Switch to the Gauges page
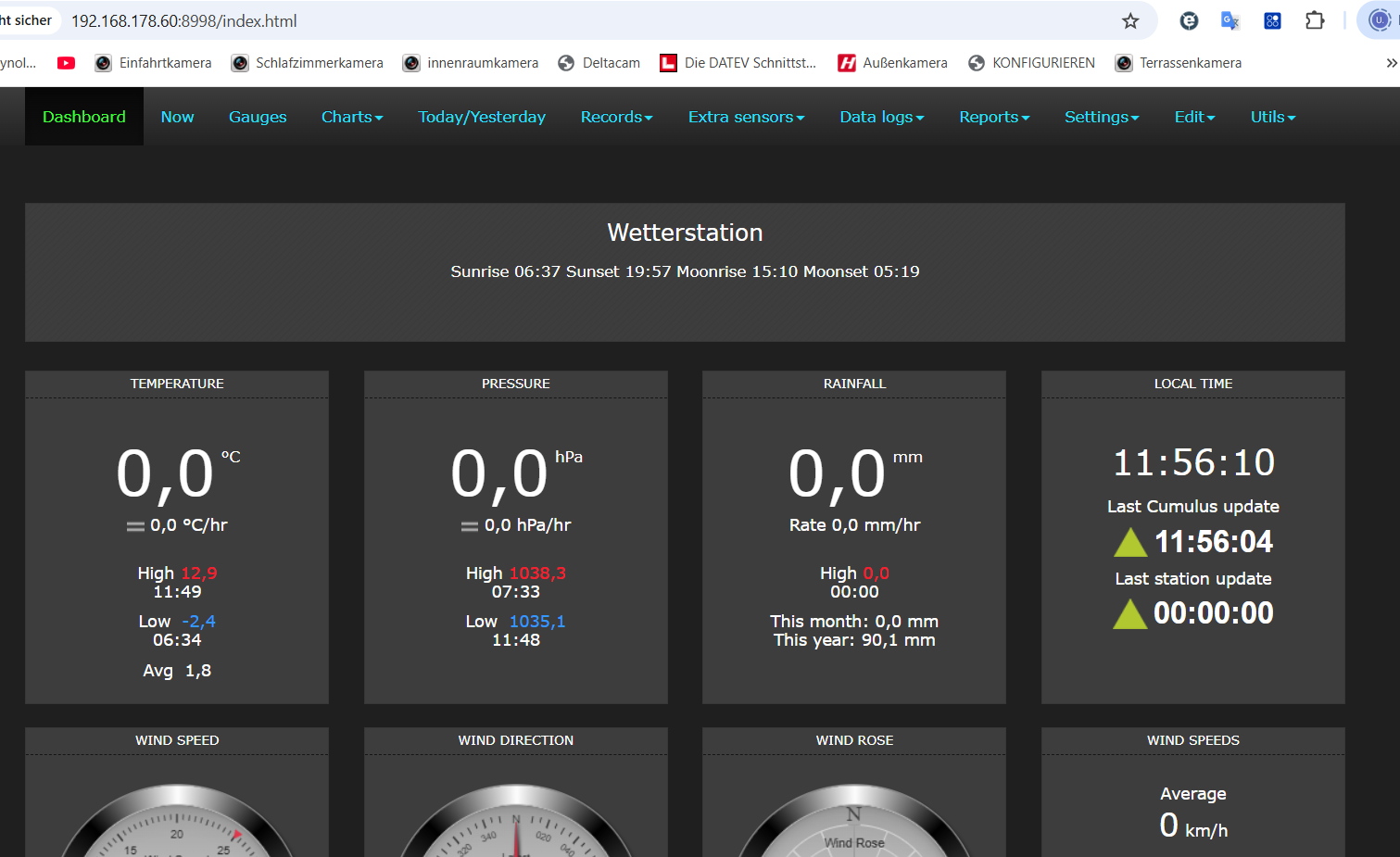Image resolution: width=1400 pixels, height=857 pixels. point(258,117)
